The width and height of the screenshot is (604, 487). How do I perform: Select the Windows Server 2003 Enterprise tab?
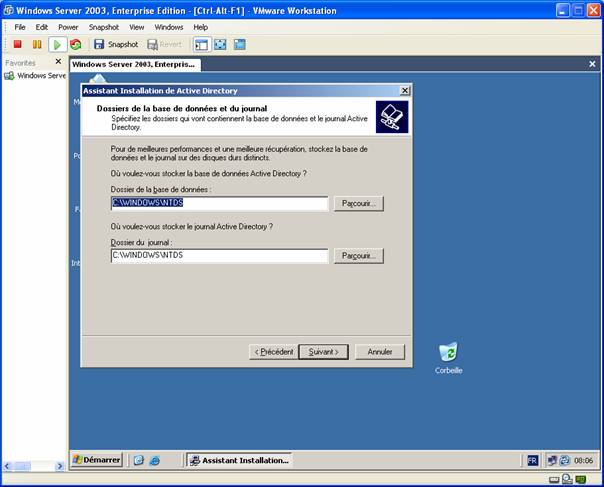coord(135,64)
